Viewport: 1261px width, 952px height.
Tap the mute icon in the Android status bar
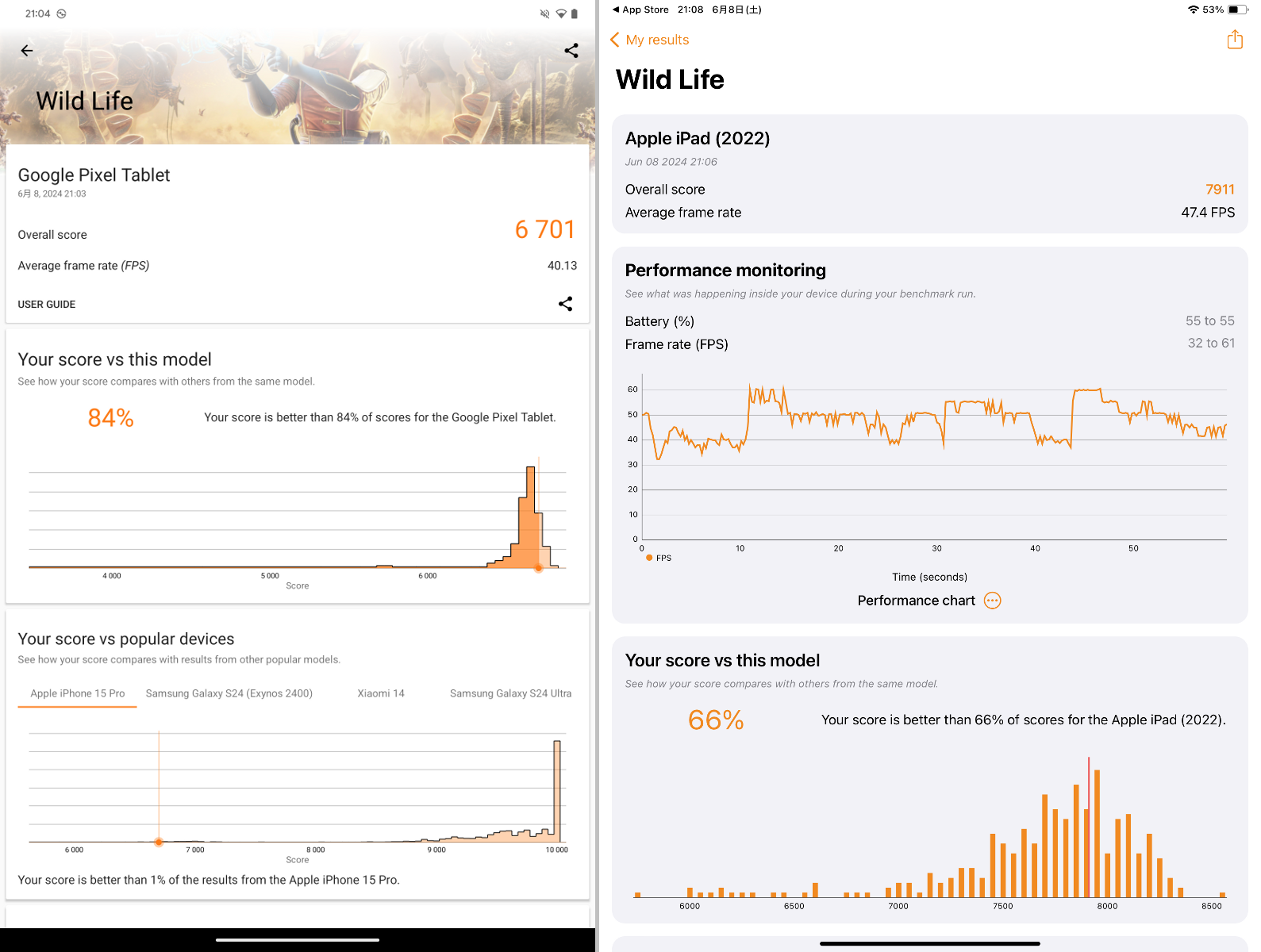click(544, 13)
